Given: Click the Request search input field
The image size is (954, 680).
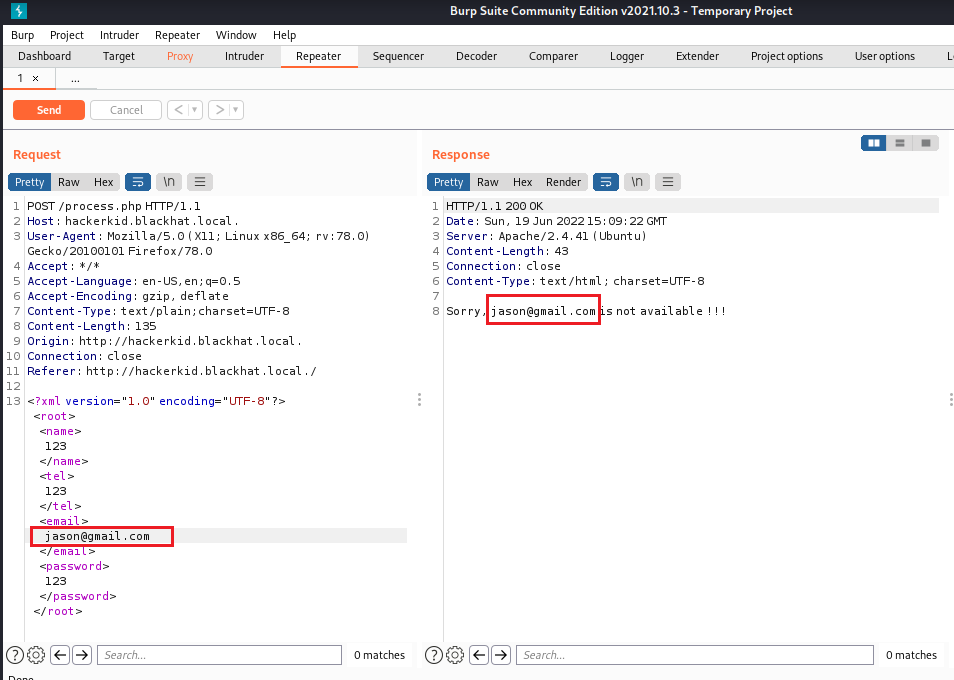Looking at the screenshot, I should [x=219, y=655].
